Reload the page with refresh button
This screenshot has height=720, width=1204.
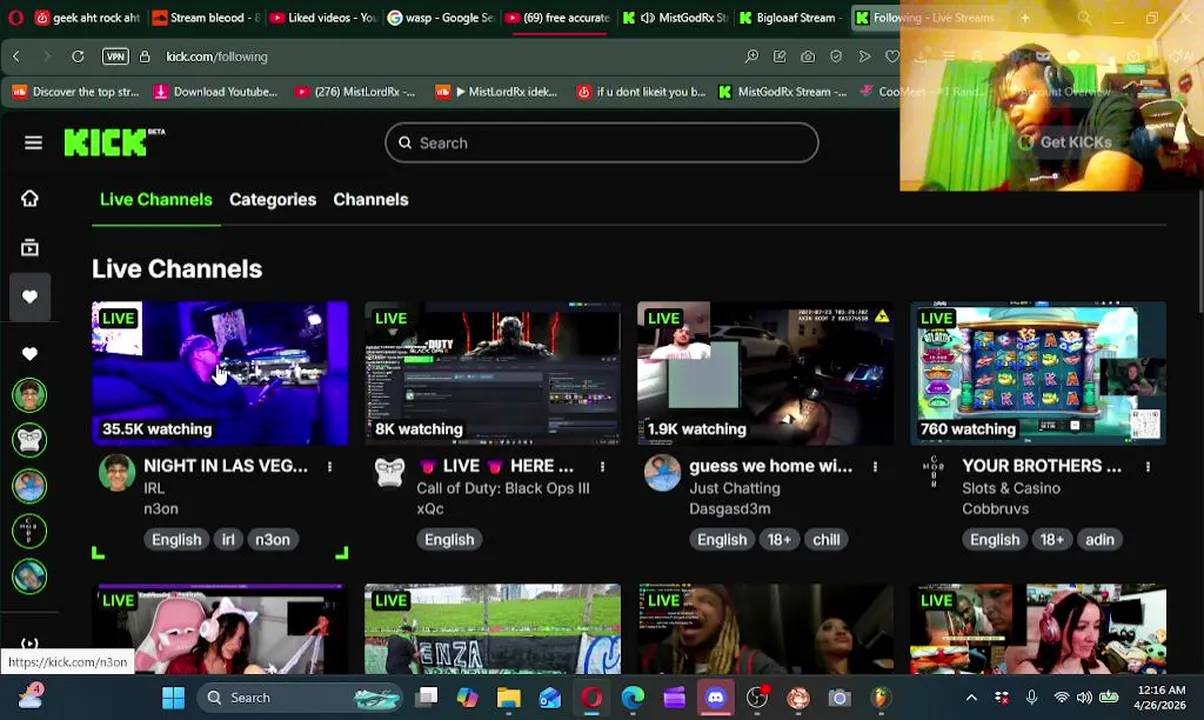click(77, 57)
